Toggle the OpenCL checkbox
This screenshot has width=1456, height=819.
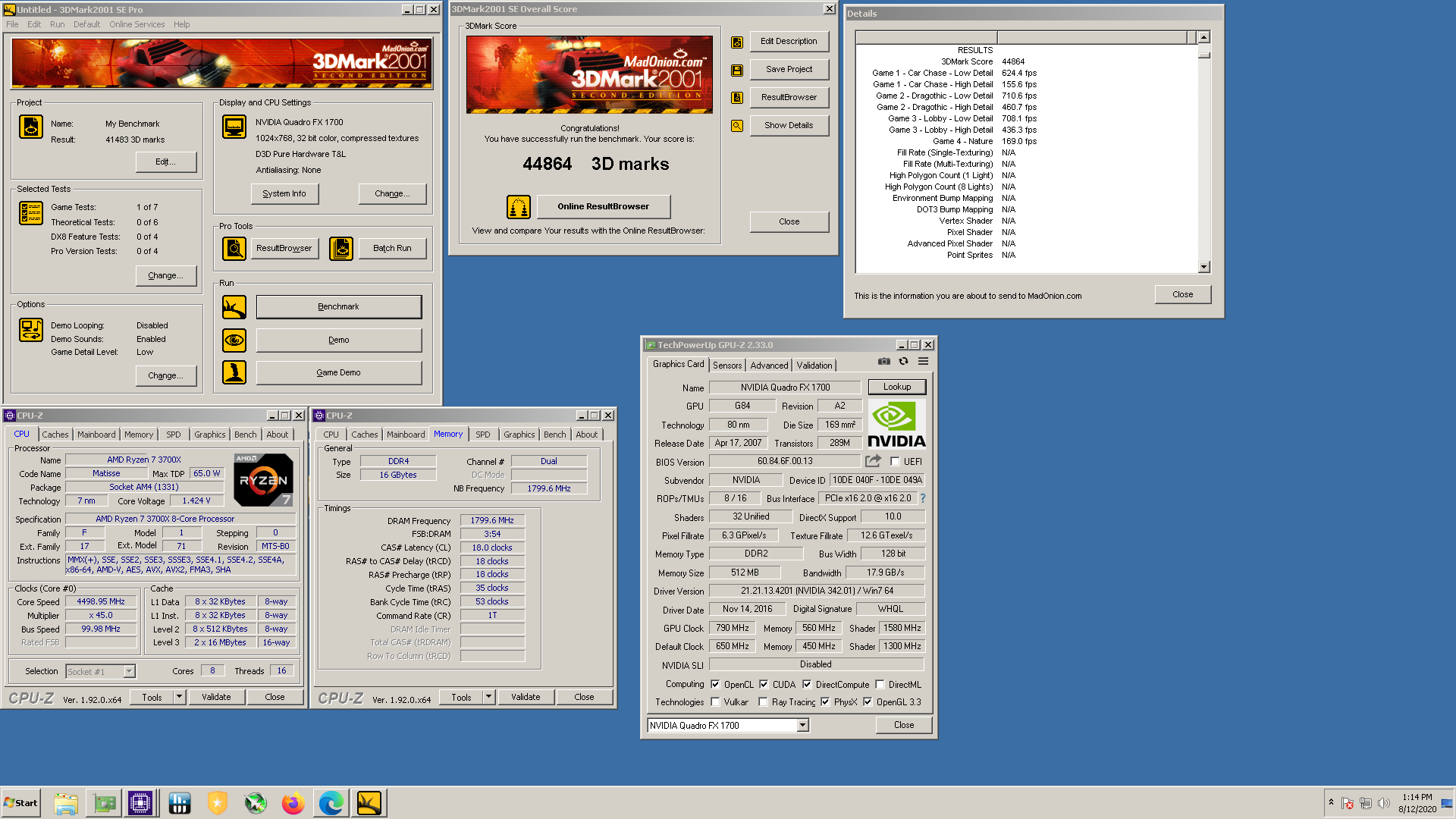(x=715, y=684)
